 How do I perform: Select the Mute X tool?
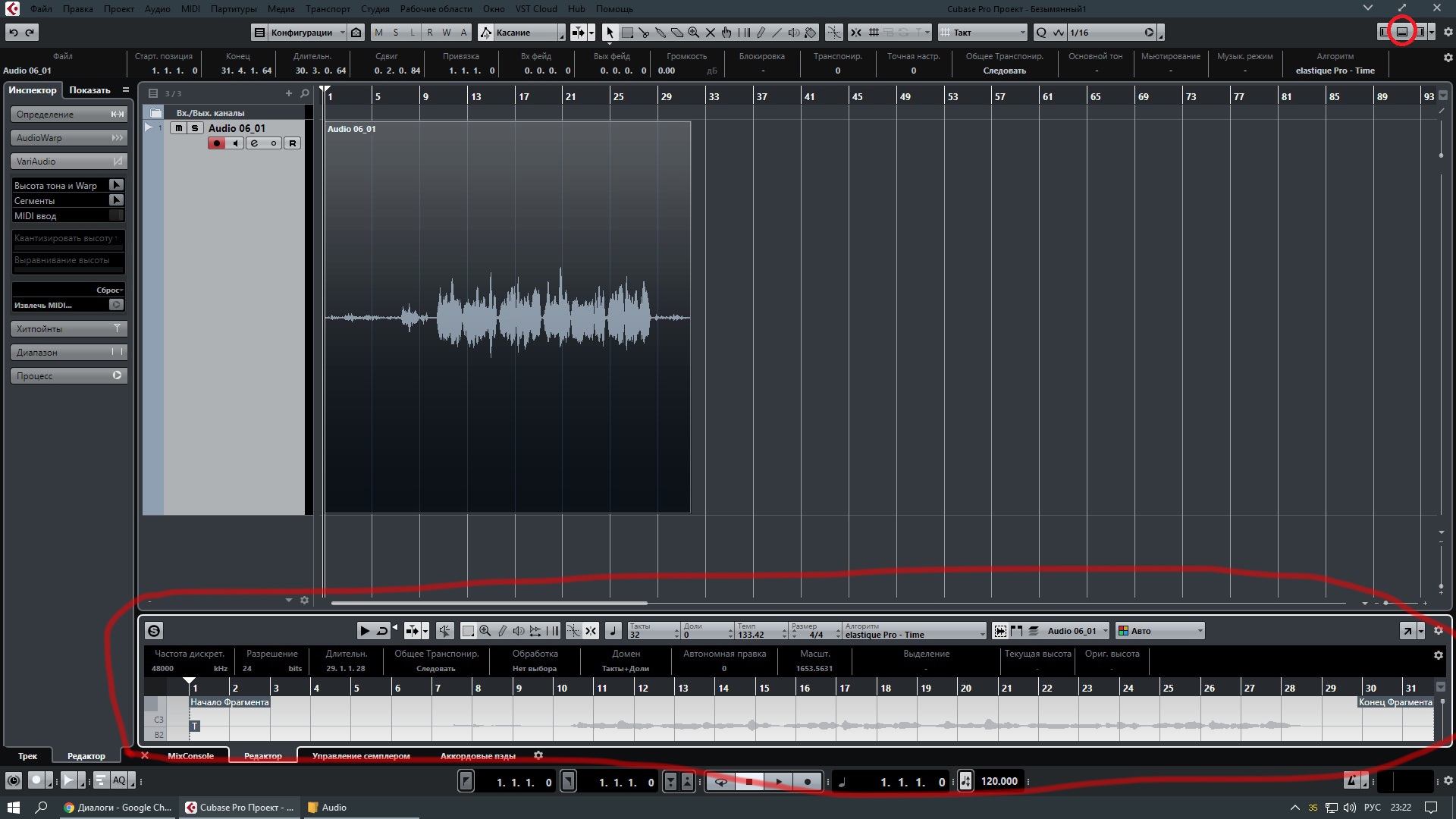pos(711,33)
